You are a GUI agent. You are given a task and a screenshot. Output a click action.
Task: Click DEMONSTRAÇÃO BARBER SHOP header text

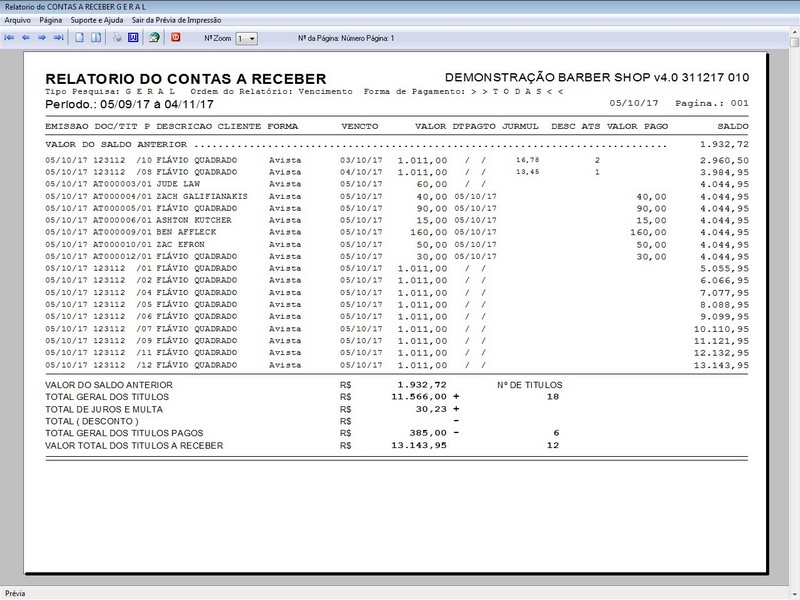click(x=597, y=78)
